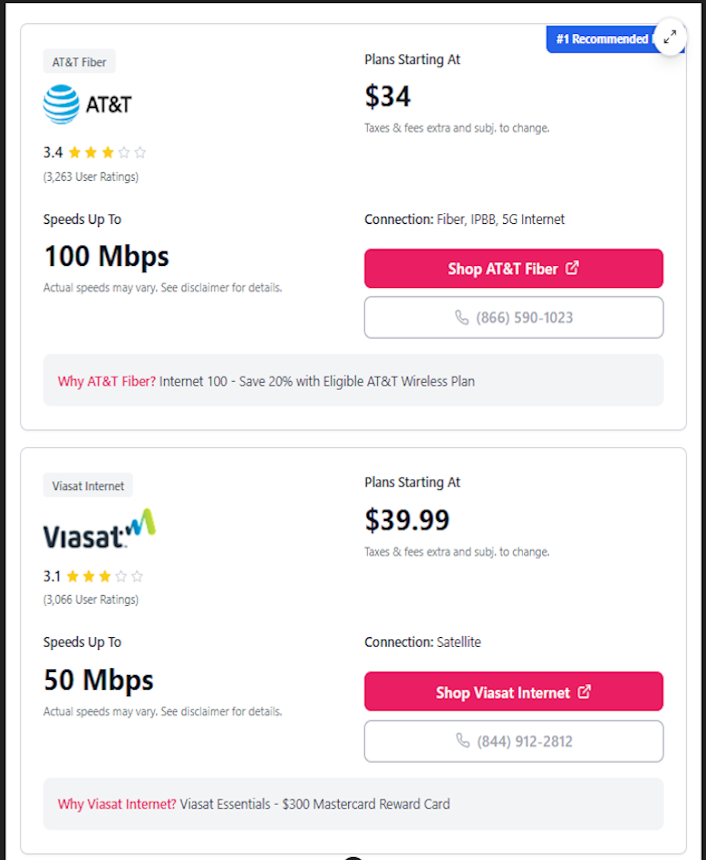
Task: Click the #1 Recommended badge
Action: pyautogui.click(x=600, y=38)
